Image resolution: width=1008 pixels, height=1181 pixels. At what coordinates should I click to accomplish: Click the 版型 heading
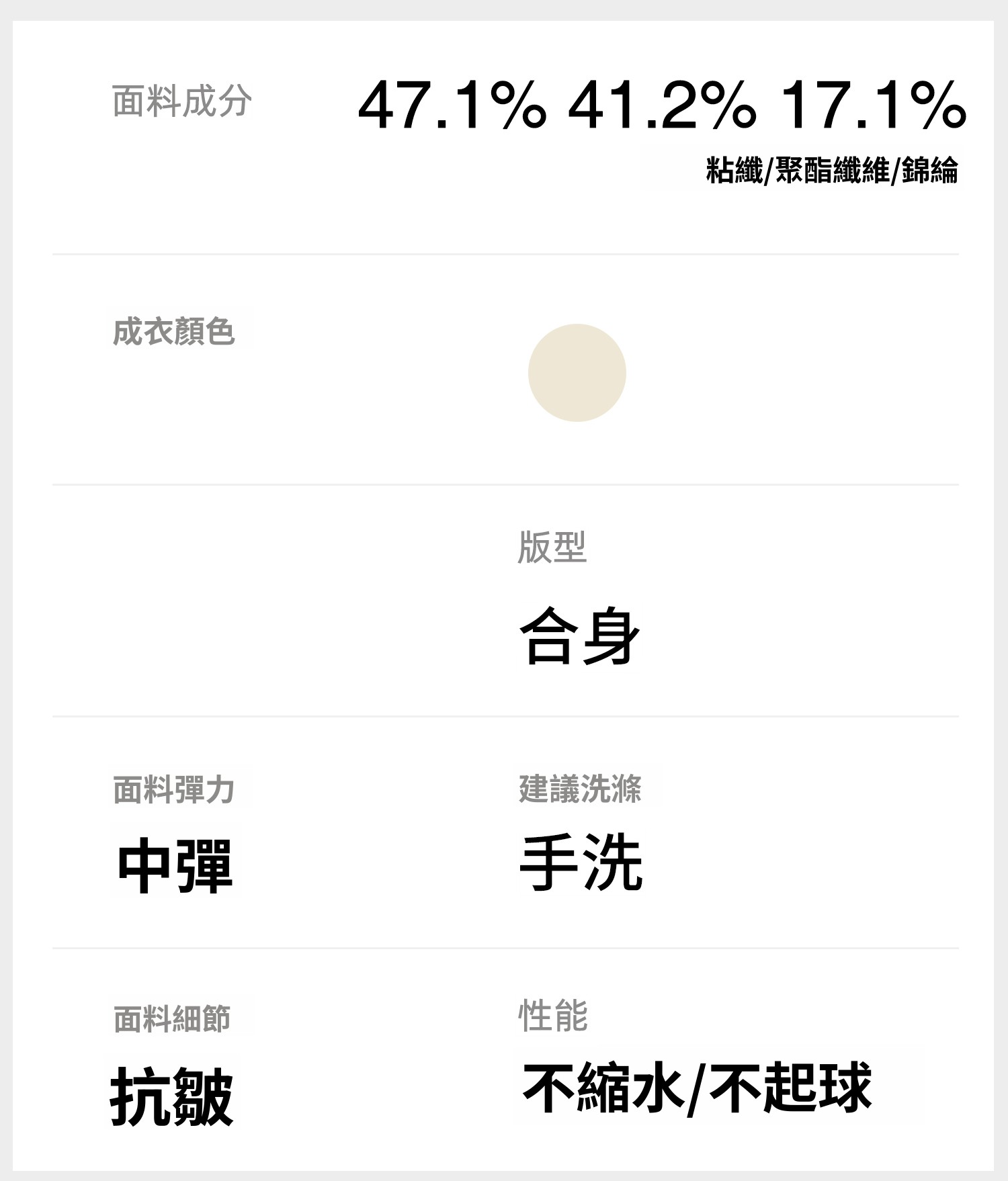click(x=552, y=547)
